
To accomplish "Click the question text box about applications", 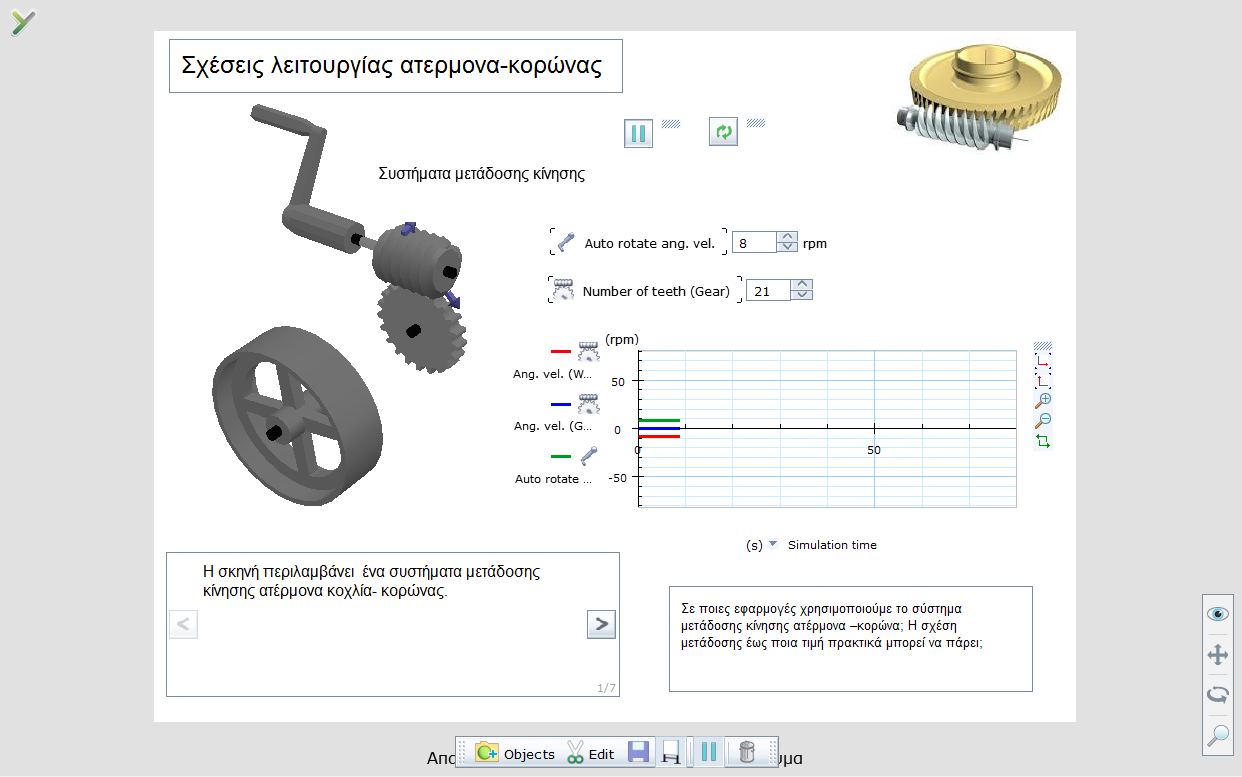I will coord(850,638).
